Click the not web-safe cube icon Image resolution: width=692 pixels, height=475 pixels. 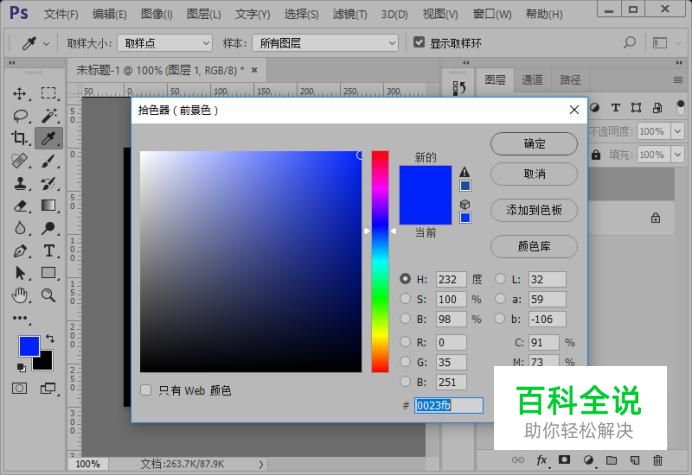(465, 204)
